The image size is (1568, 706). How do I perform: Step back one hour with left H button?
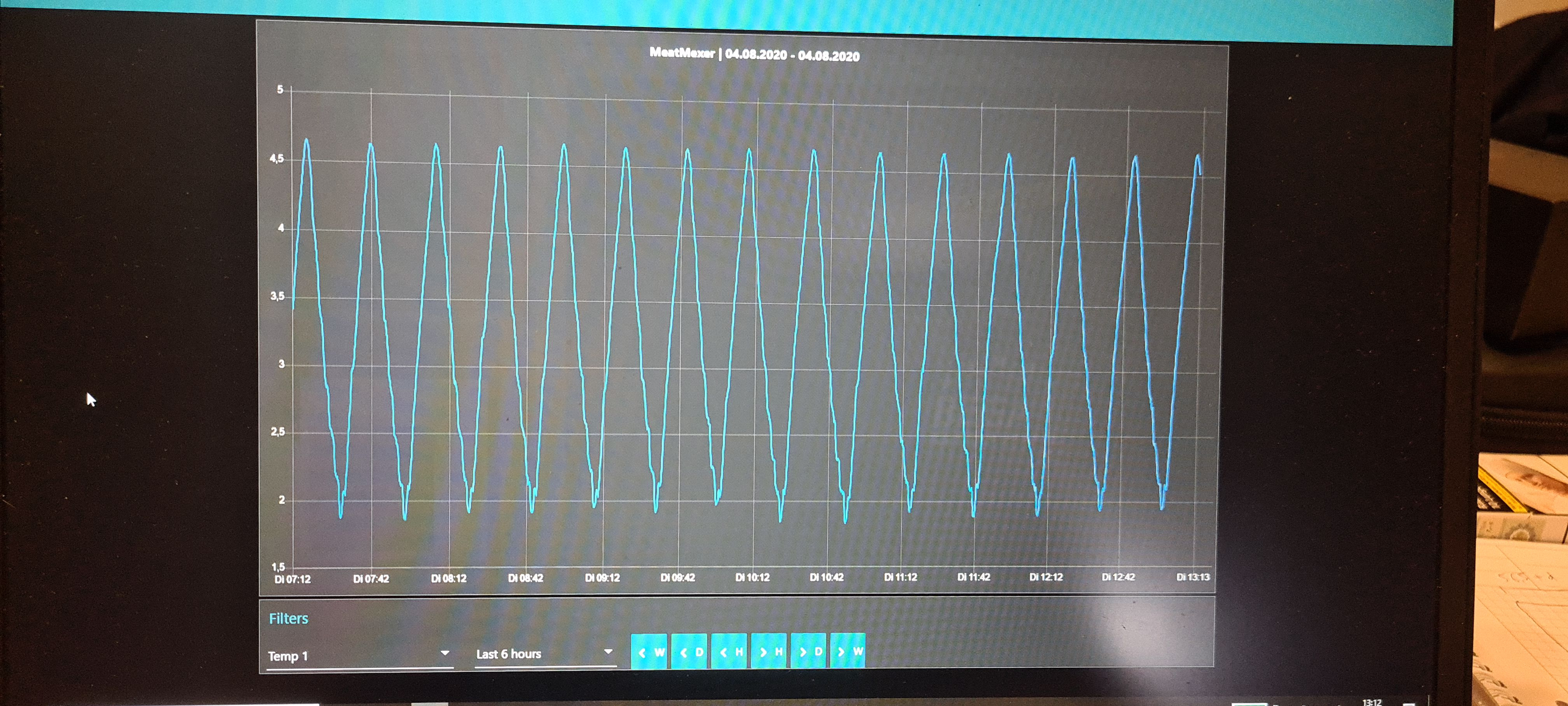[729, 651]
